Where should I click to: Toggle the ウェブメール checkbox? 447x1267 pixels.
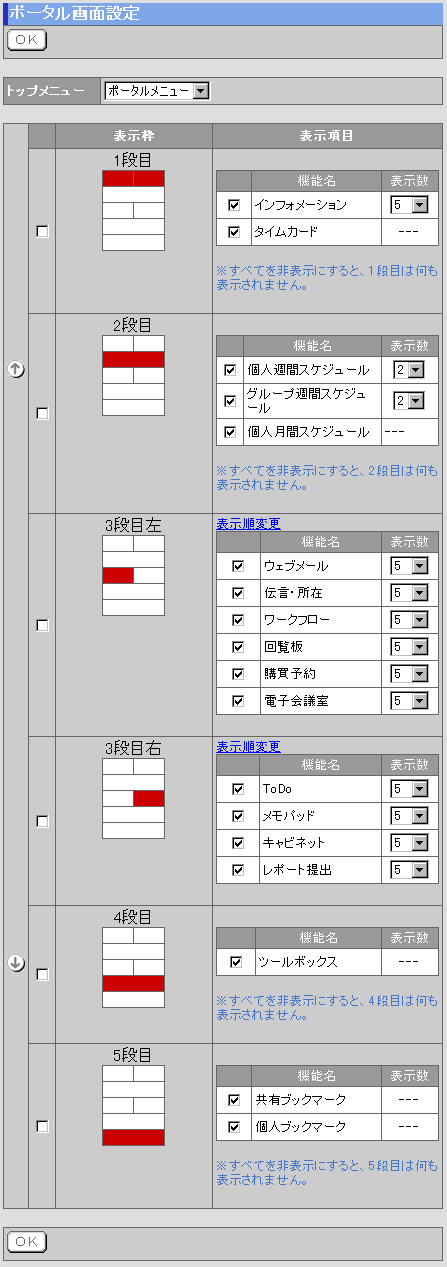click(x=238, y=565)
